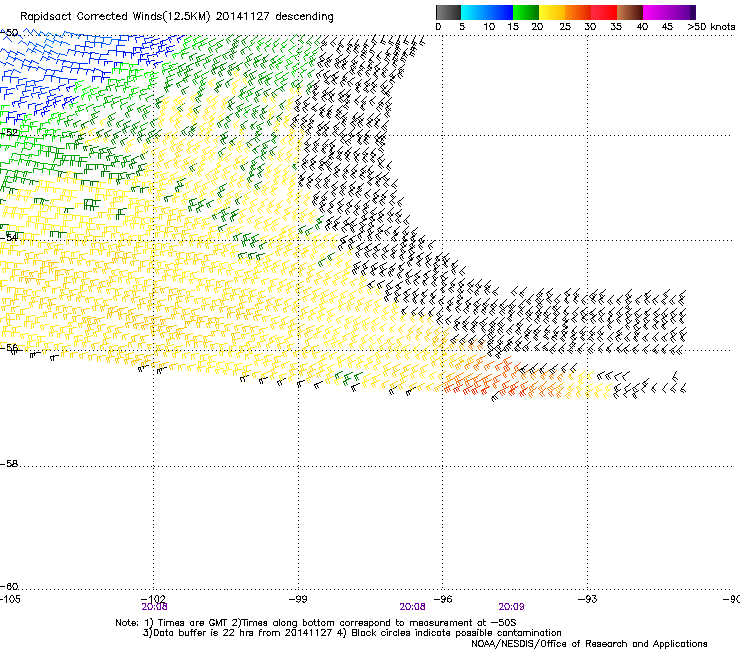This screenshot has height=650, width=740.
Task: Click the '20:08' time stamp beside -96
Action: tap(412, 607)
